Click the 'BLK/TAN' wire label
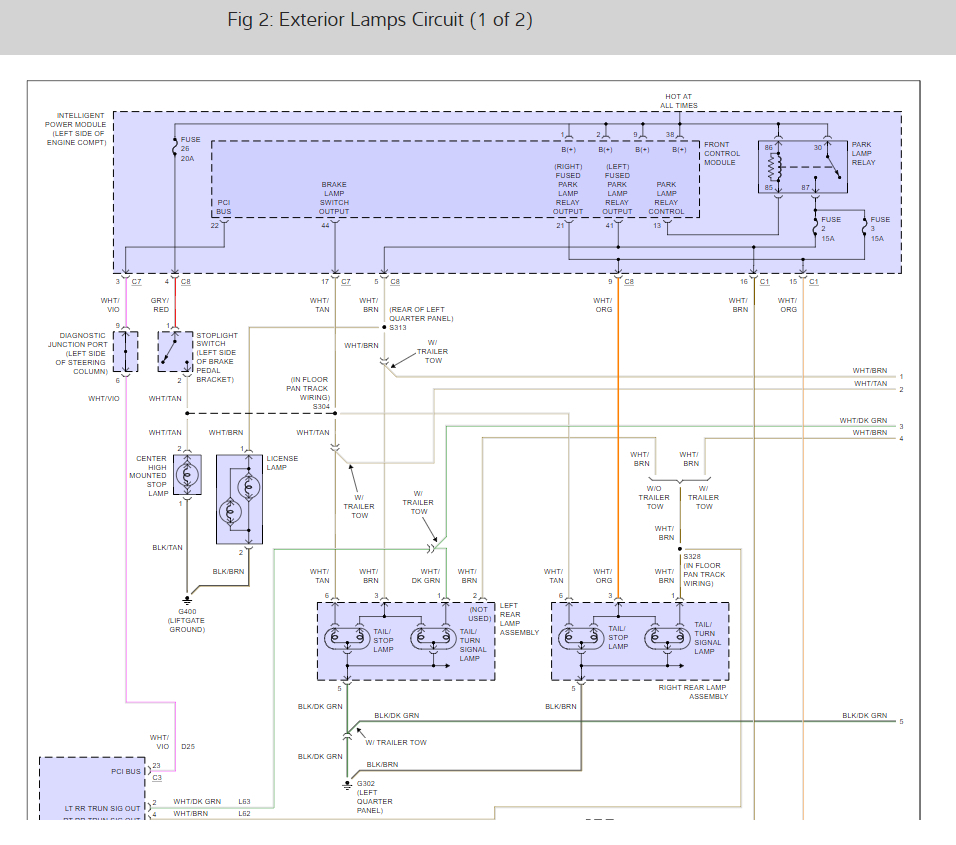The image size is (956, 845). pos(167,547)
